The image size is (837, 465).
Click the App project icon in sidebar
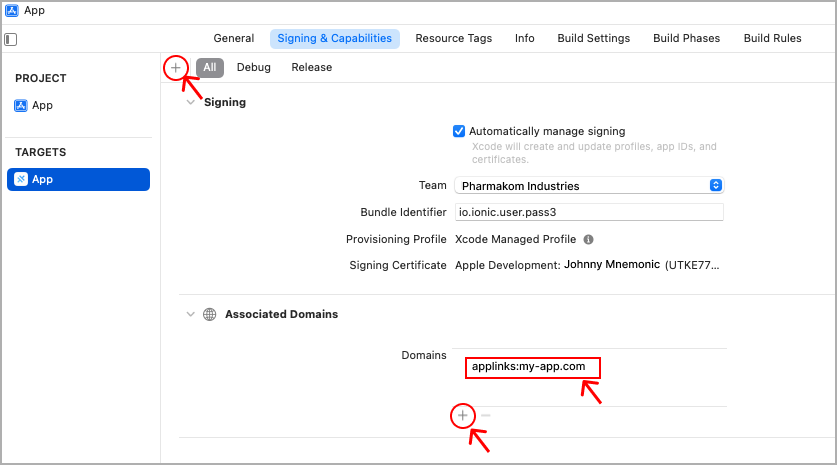(x=21, y=105)
